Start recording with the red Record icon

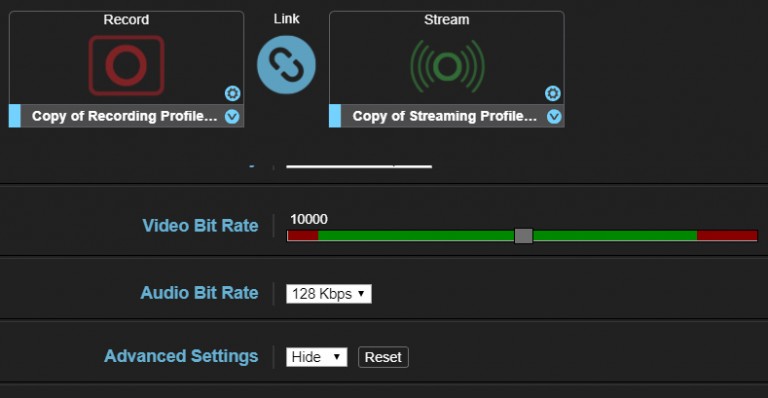click(x=126, y=65)
